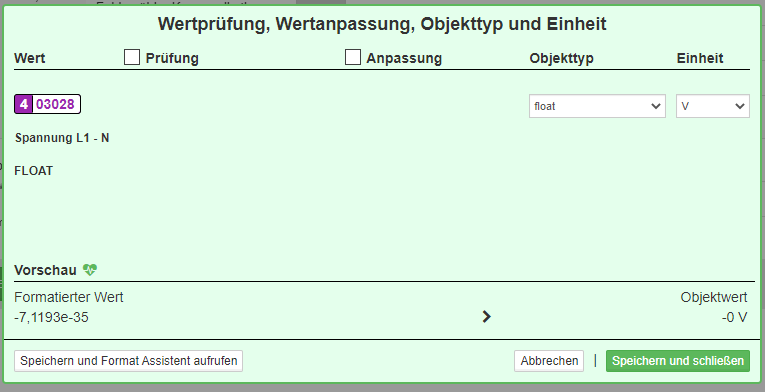This screenshot has height=392, width=765.
Task: Click the purple 4 register type badge
Action: pyautogui.click(x=23, y=104)
